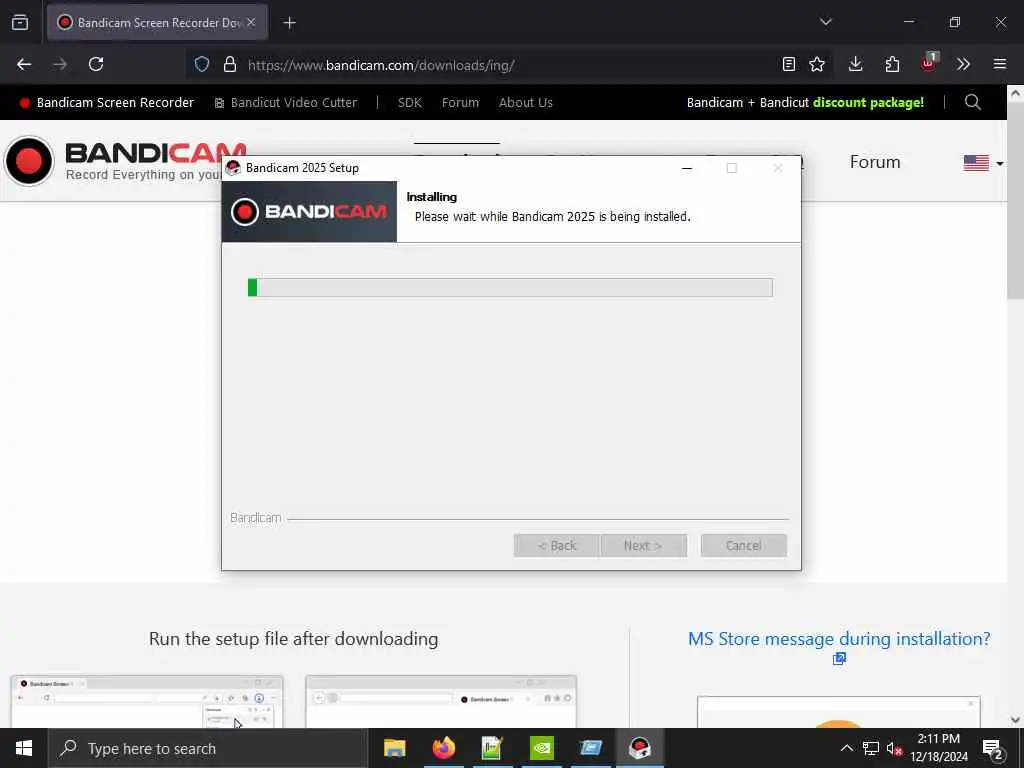Switch to Bandicam installer taskbar icon
Viewport: 1024px width, 768px height.
click(639, 748)
